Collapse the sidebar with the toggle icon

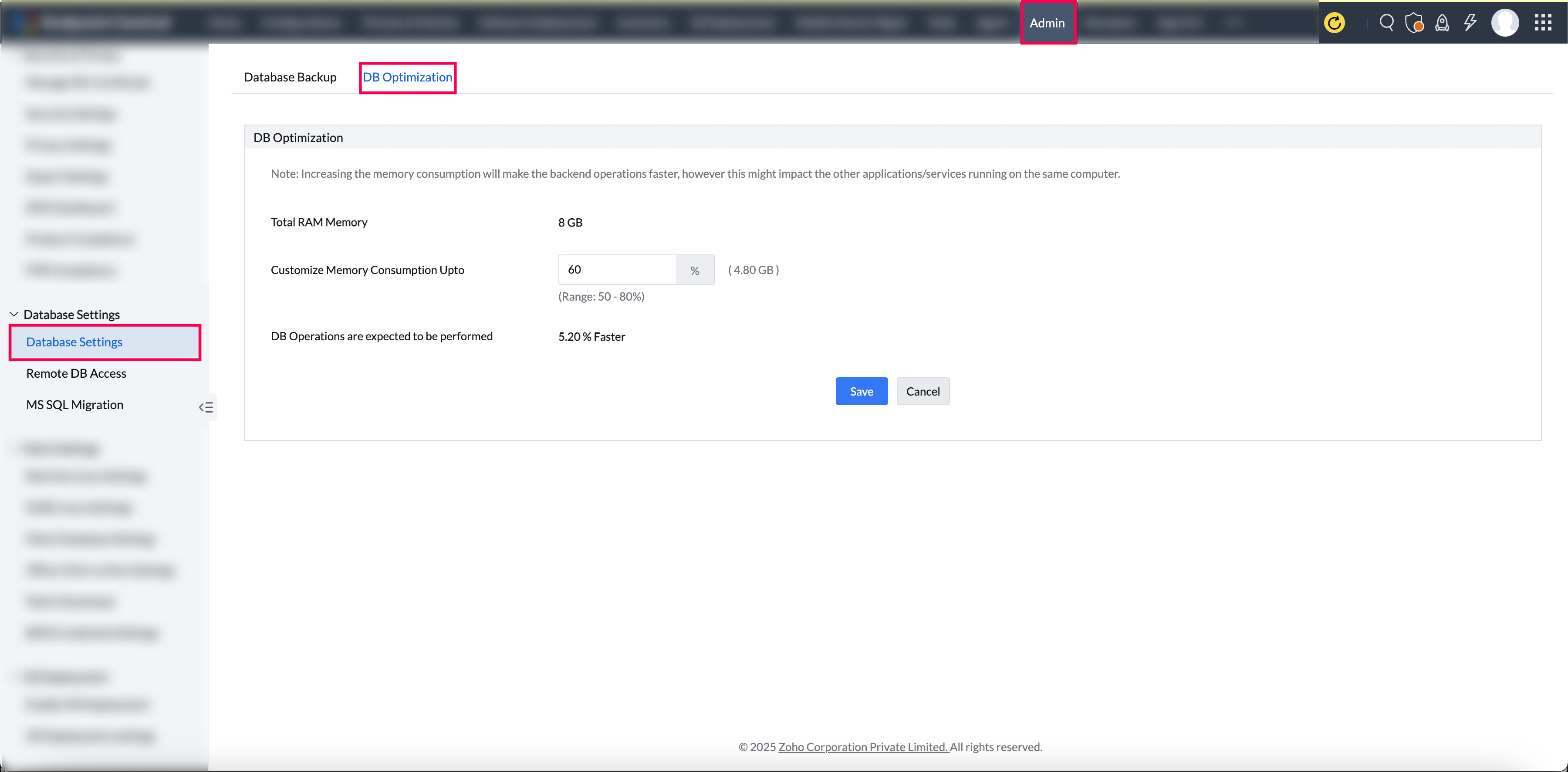(x=206, y=407)
